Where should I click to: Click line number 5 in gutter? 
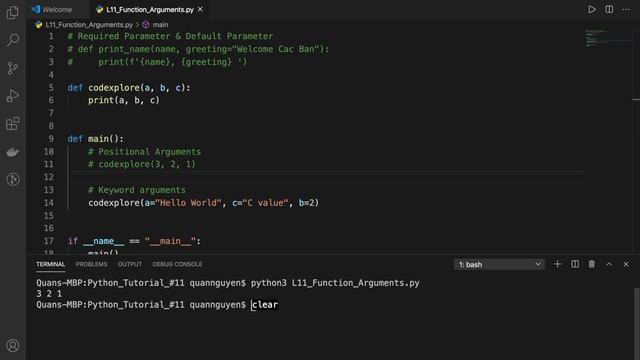[x=51, y=88]
